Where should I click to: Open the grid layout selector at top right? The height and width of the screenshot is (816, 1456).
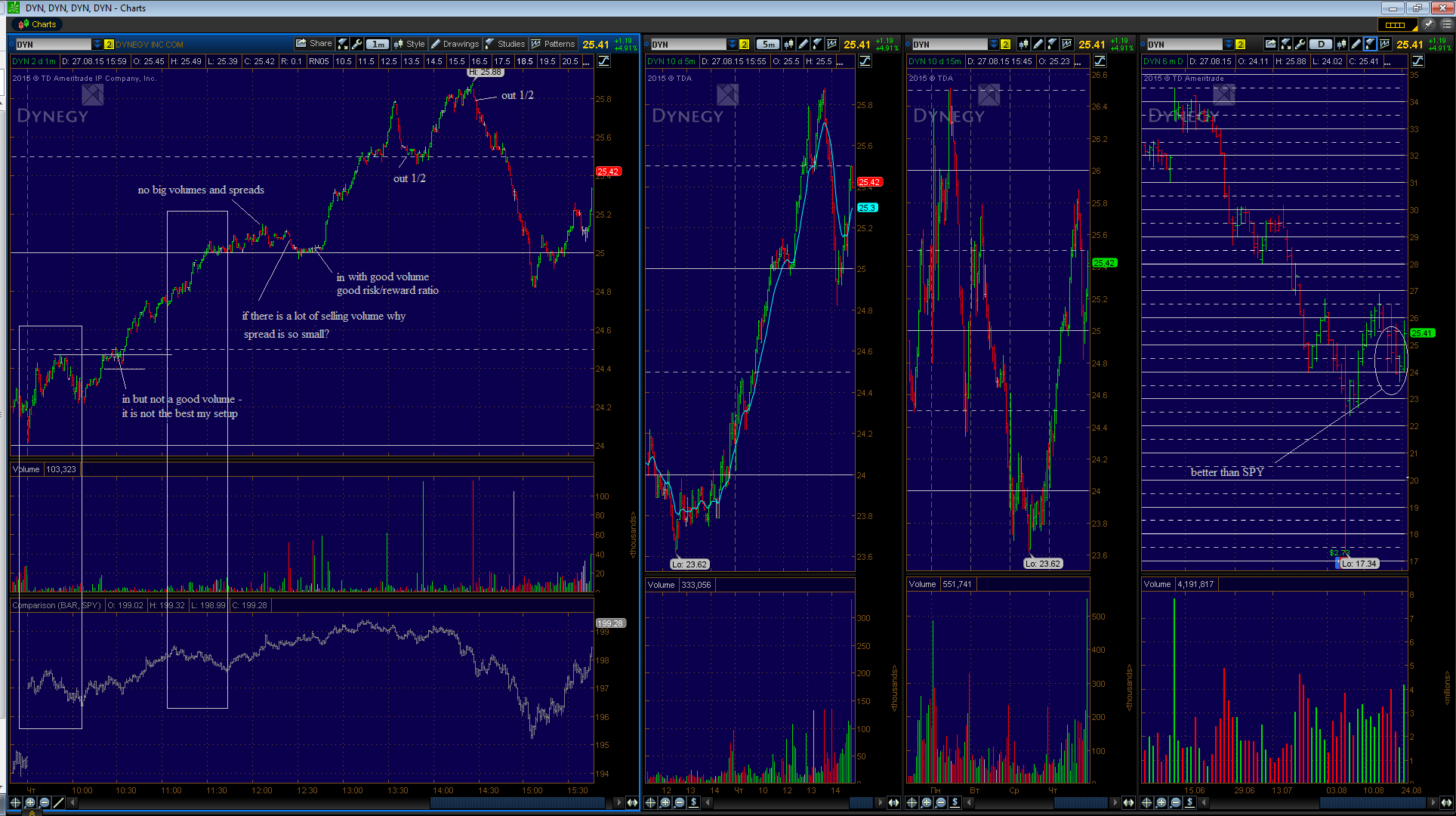click(1398, 25)
